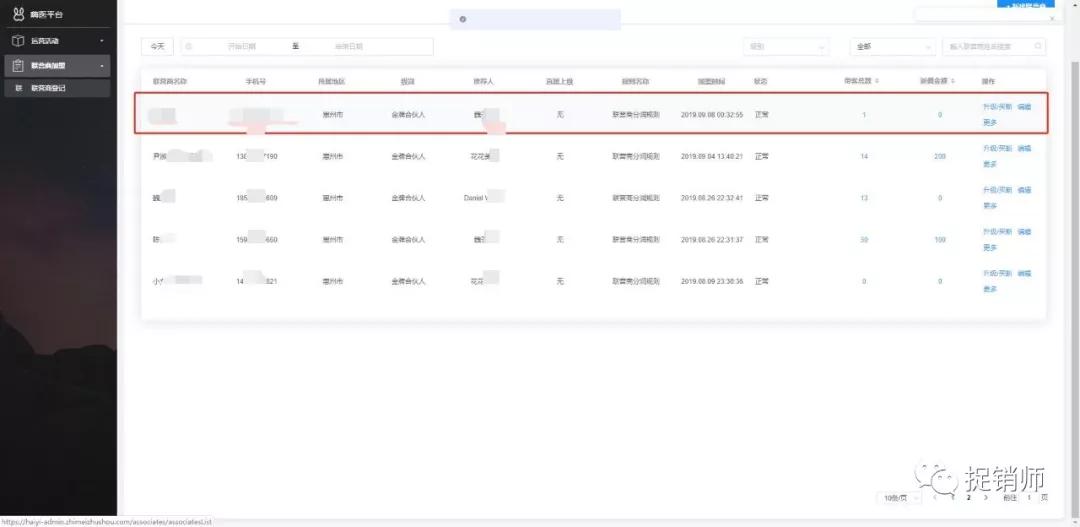Screen dimensions: 1080x527
Task: Click the rabbit logo icon in sidebar
Action: (x=19, y=14)
